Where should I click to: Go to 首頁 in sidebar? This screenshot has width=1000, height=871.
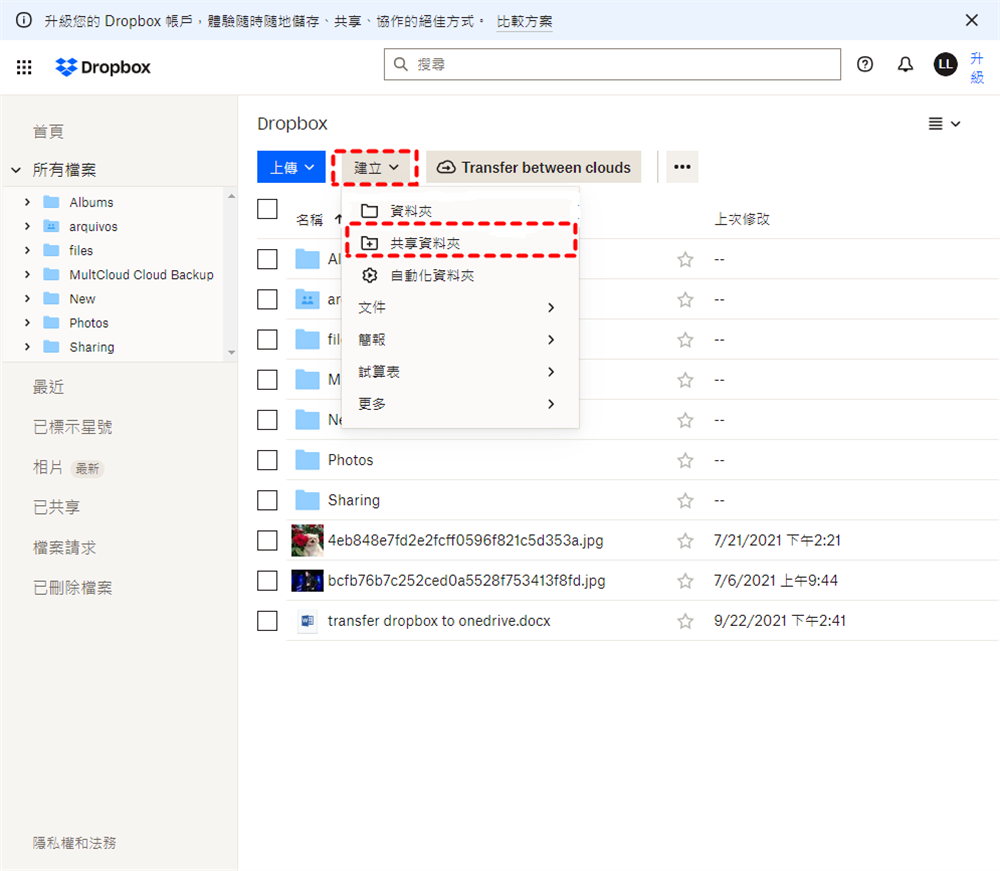pos(48,131)
